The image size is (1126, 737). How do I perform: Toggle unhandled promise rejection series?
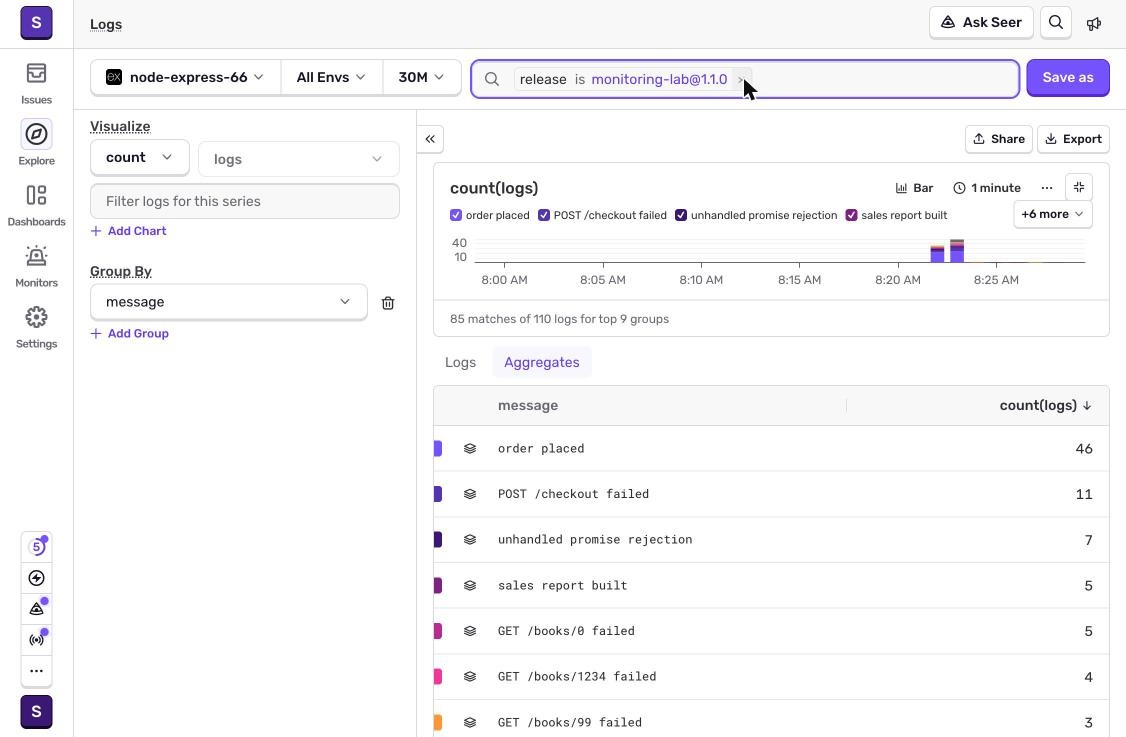click(x=681, y=215)
